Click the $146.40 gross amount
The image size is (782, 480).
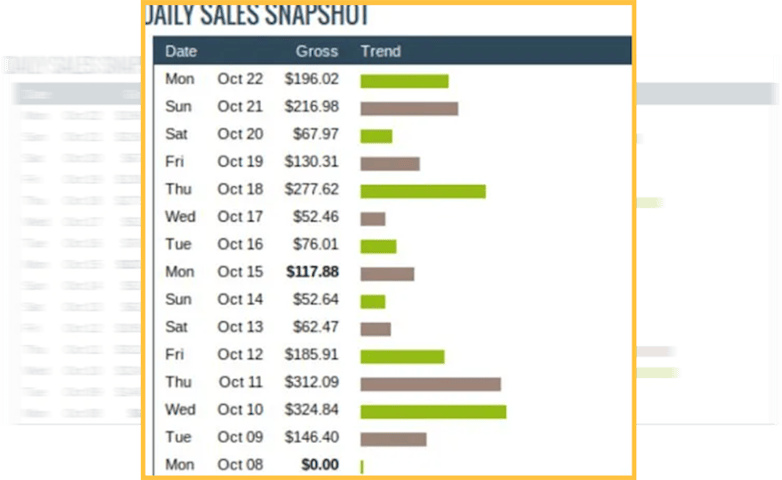312,437
